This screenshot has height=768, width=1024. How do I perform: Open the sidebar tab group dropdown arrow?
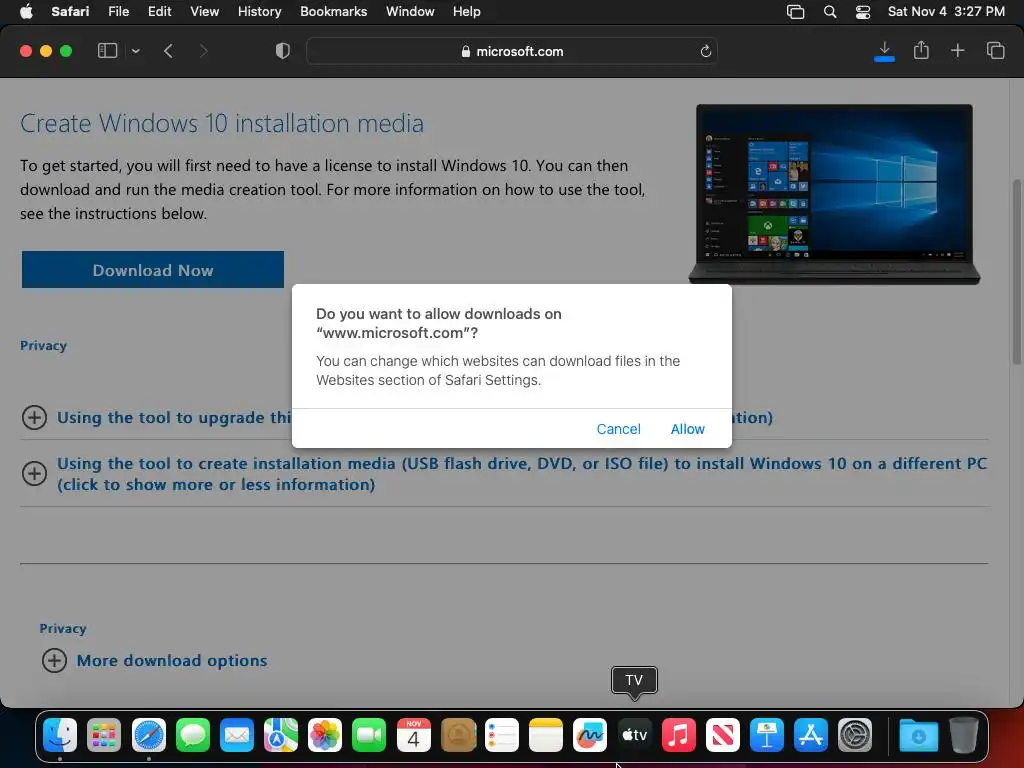[x=135, y=51]
